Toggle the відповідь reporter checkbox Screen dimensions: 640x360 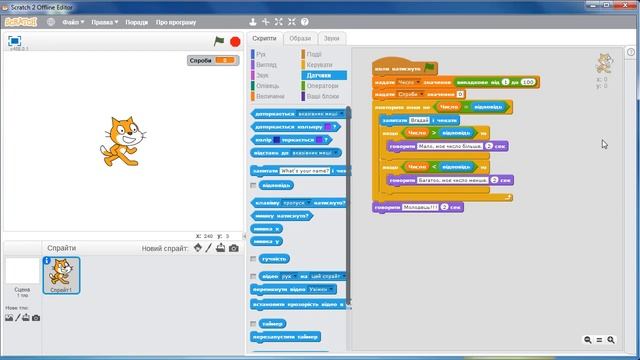pos(253,185)
